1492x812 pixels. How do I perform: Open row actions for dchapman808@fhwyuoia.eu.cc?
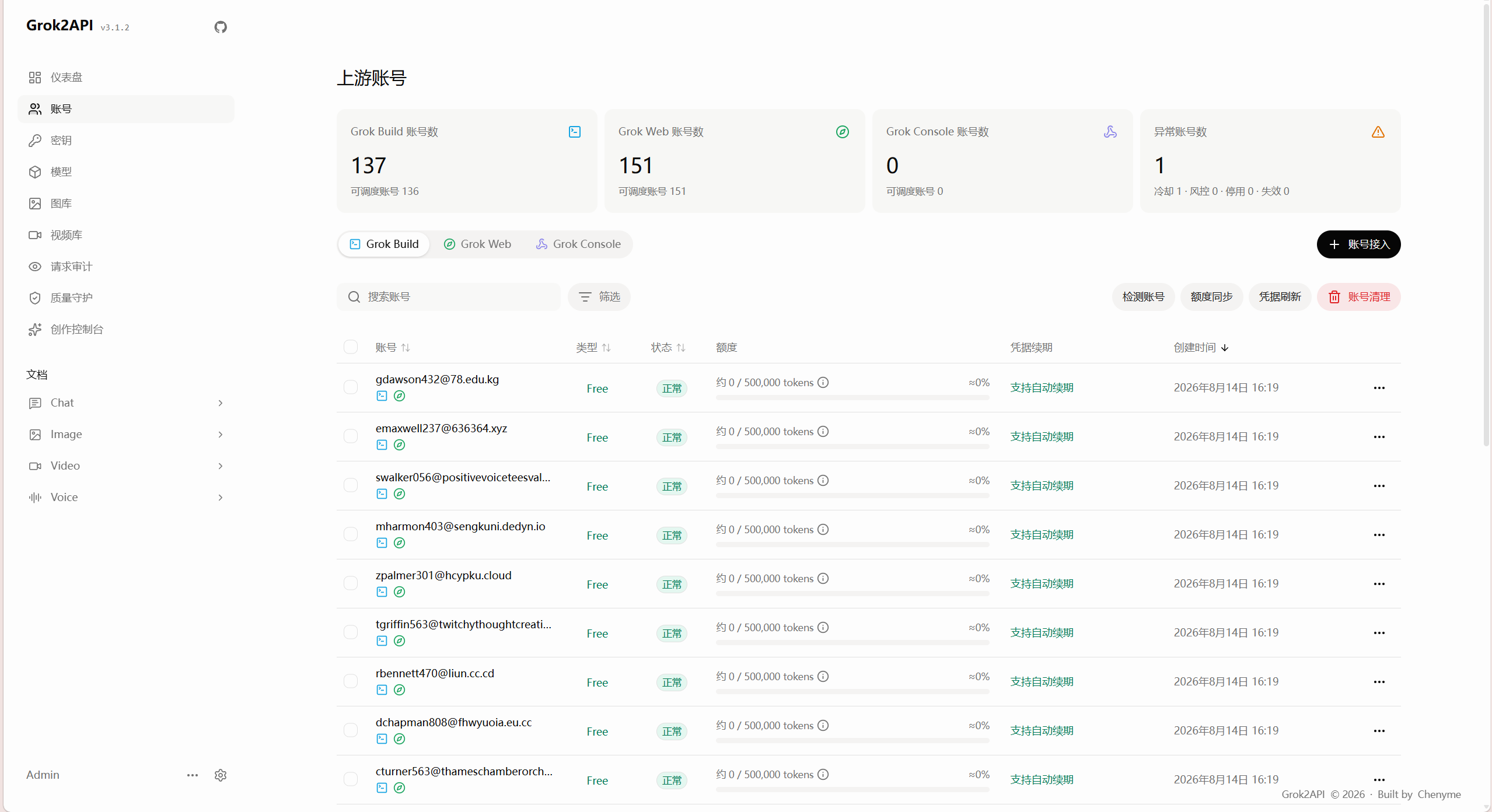click(x=1379, y=731)
